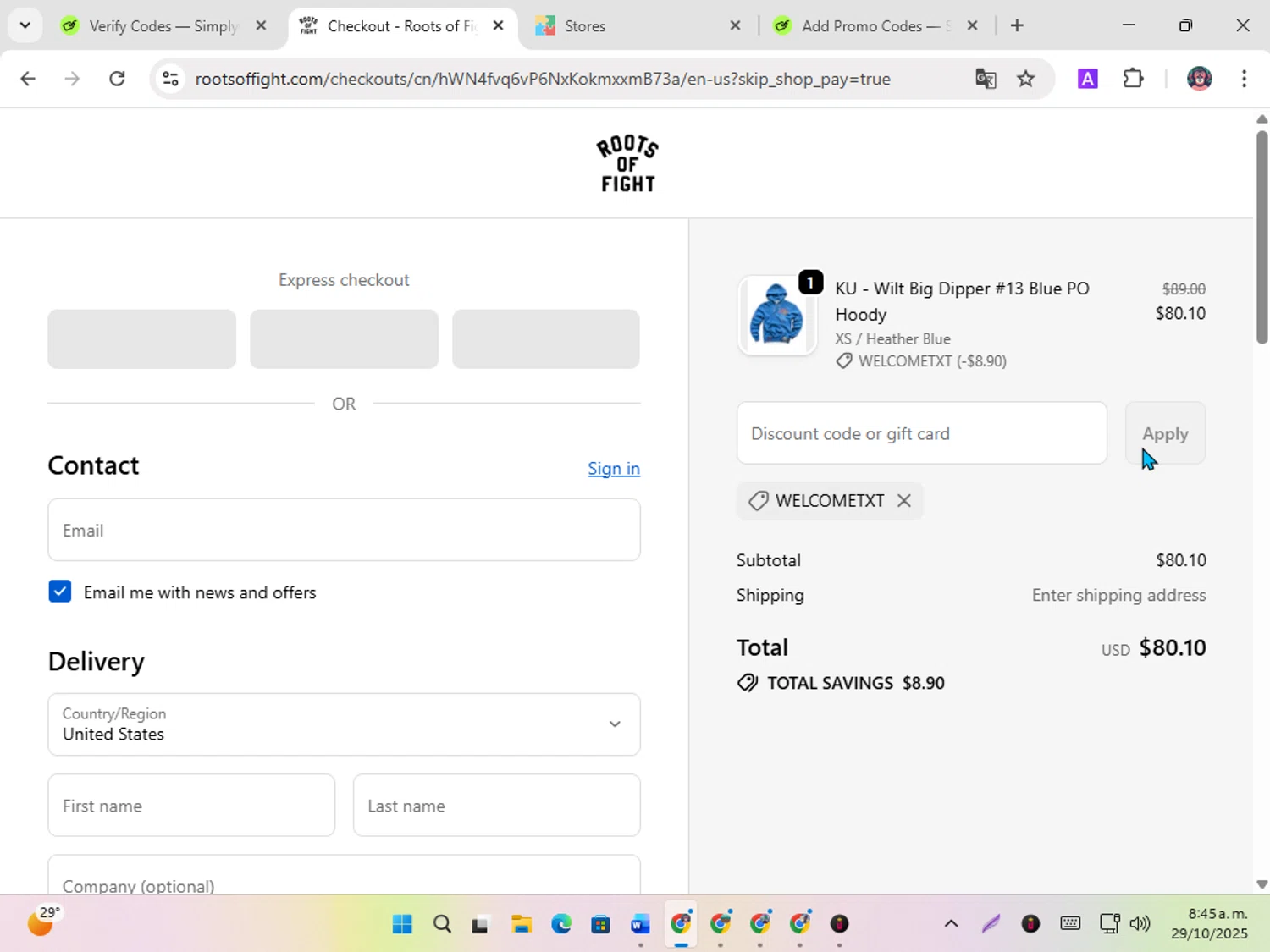Click the Total $80.10 amount
The width and height of the screenshot is (1270, 952).
[x=1172, y=647]
